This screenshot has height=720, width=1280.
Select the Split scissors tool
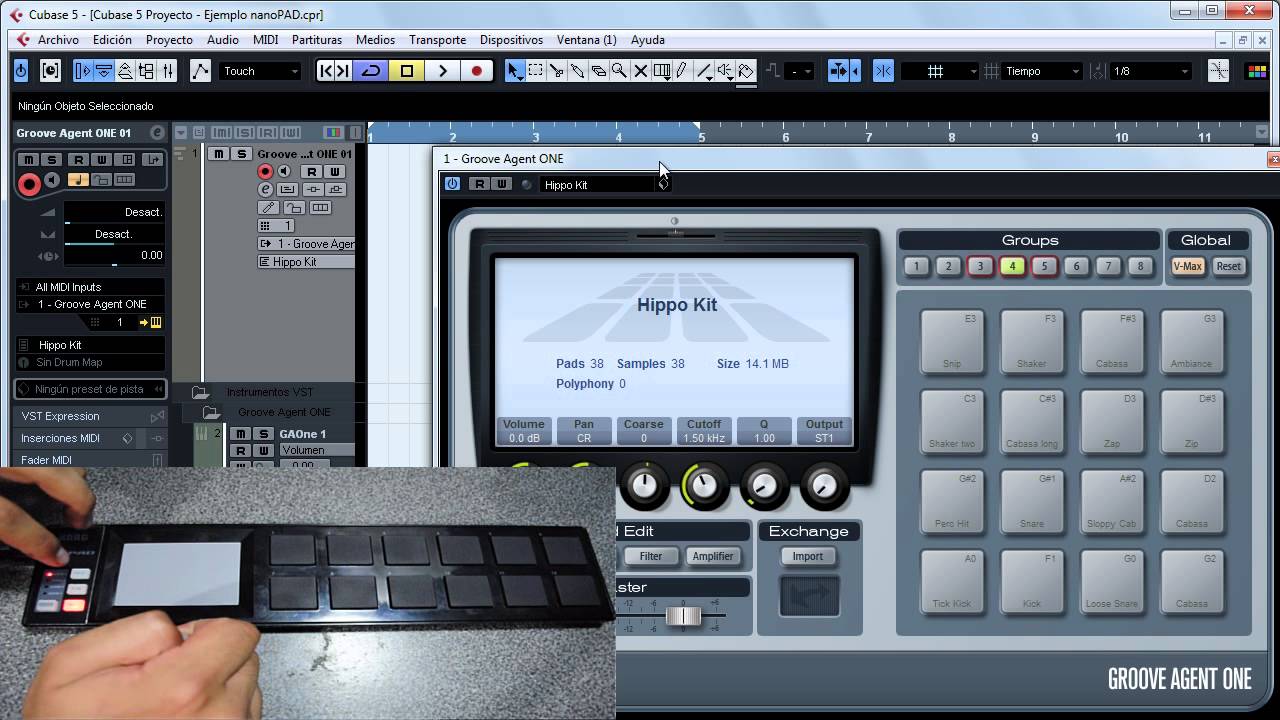point(557,71)
